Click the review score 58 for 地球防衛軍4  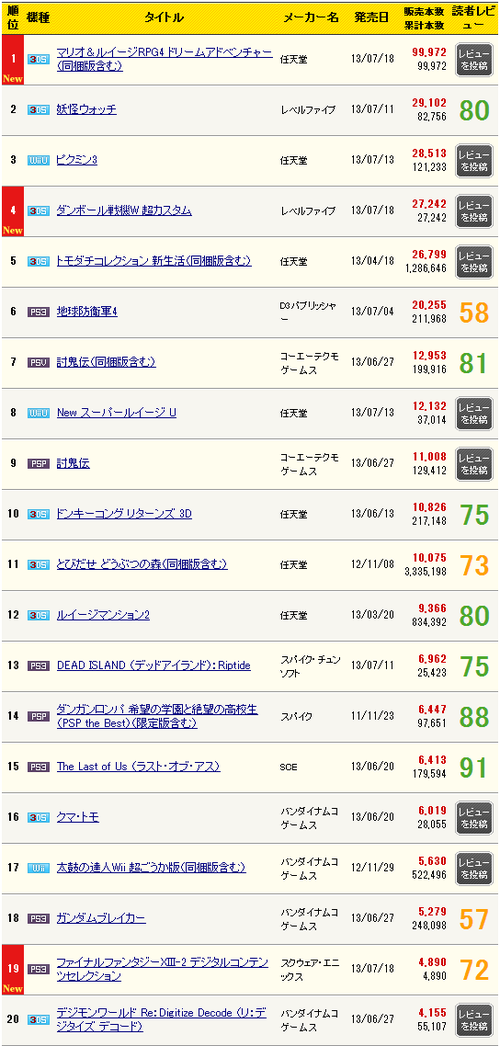(x=475, y=312)
